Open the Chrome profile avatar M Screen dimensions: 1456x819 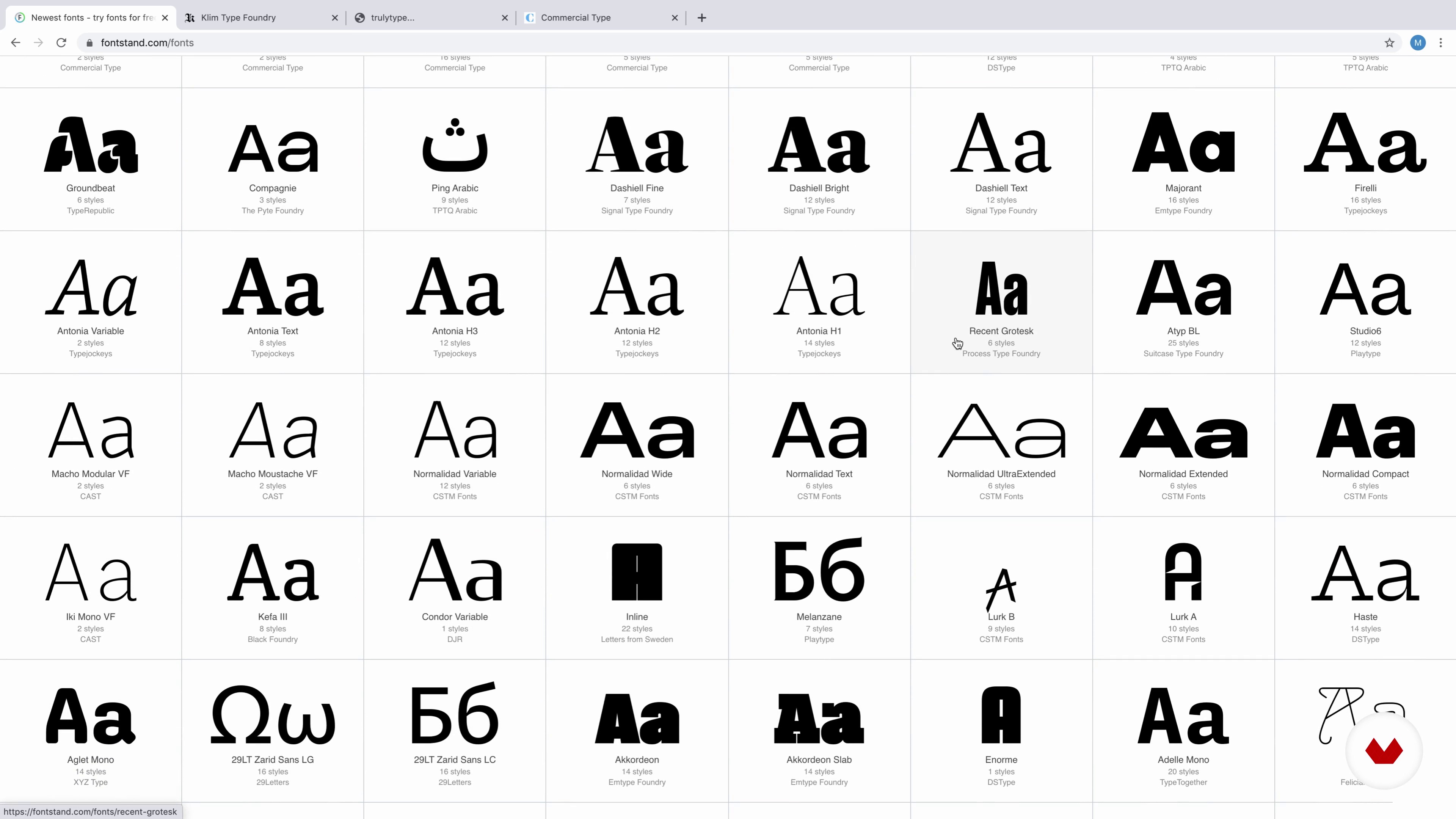pyautogui.click(x=1418, y=42)
